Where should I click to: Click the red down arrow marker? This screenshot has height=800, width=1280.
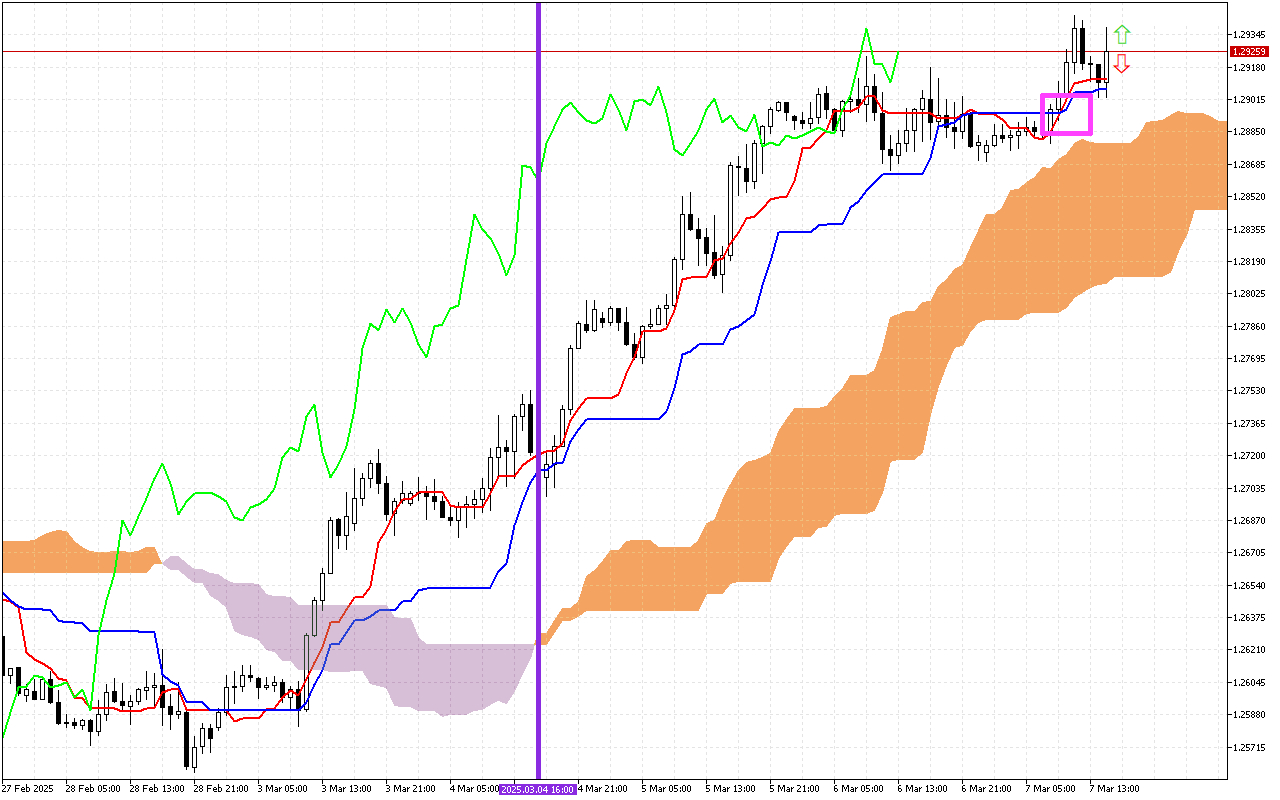pos(1122,64)
